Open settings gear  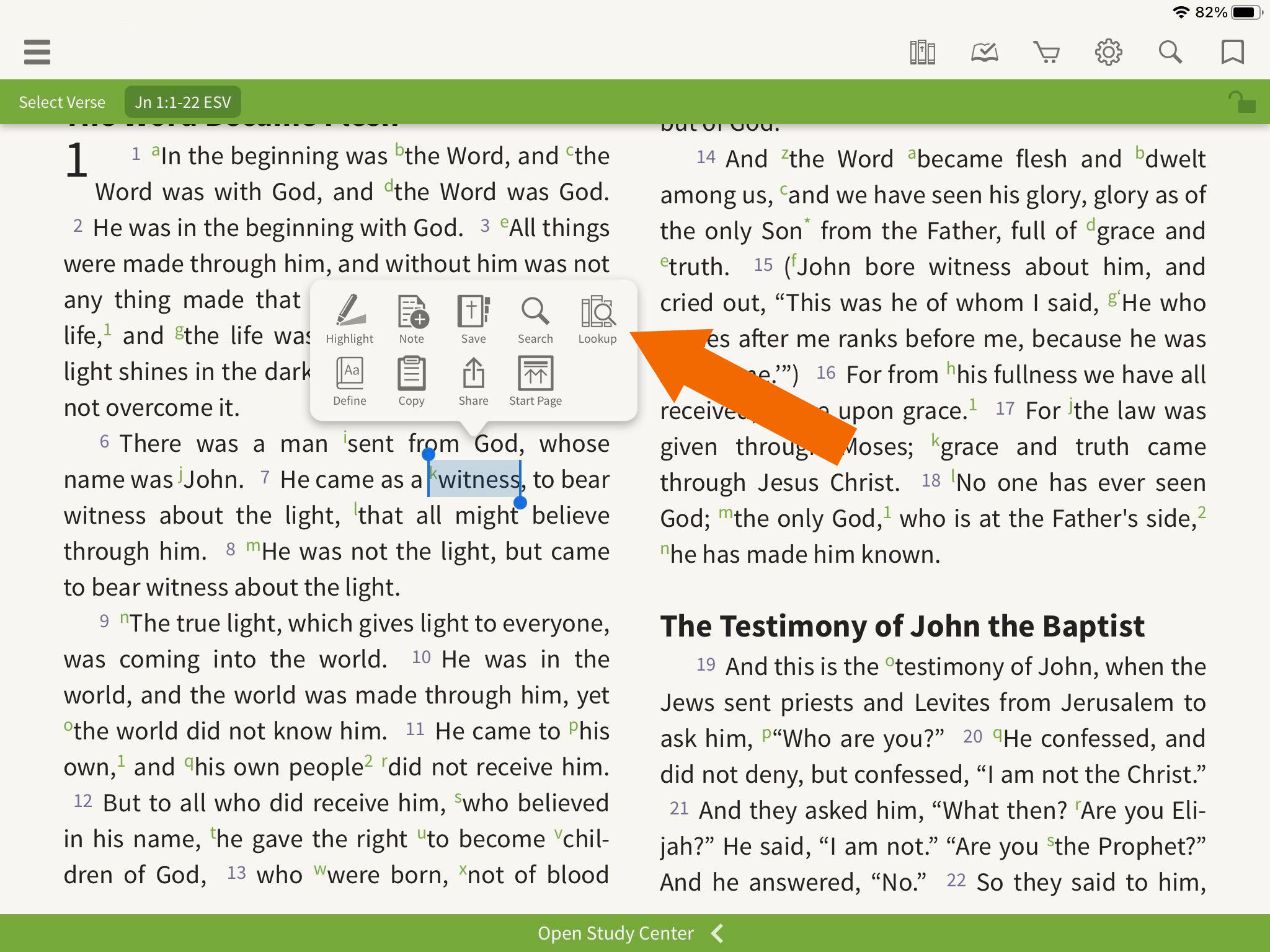pyautogui.click(x=1108, y=52)
